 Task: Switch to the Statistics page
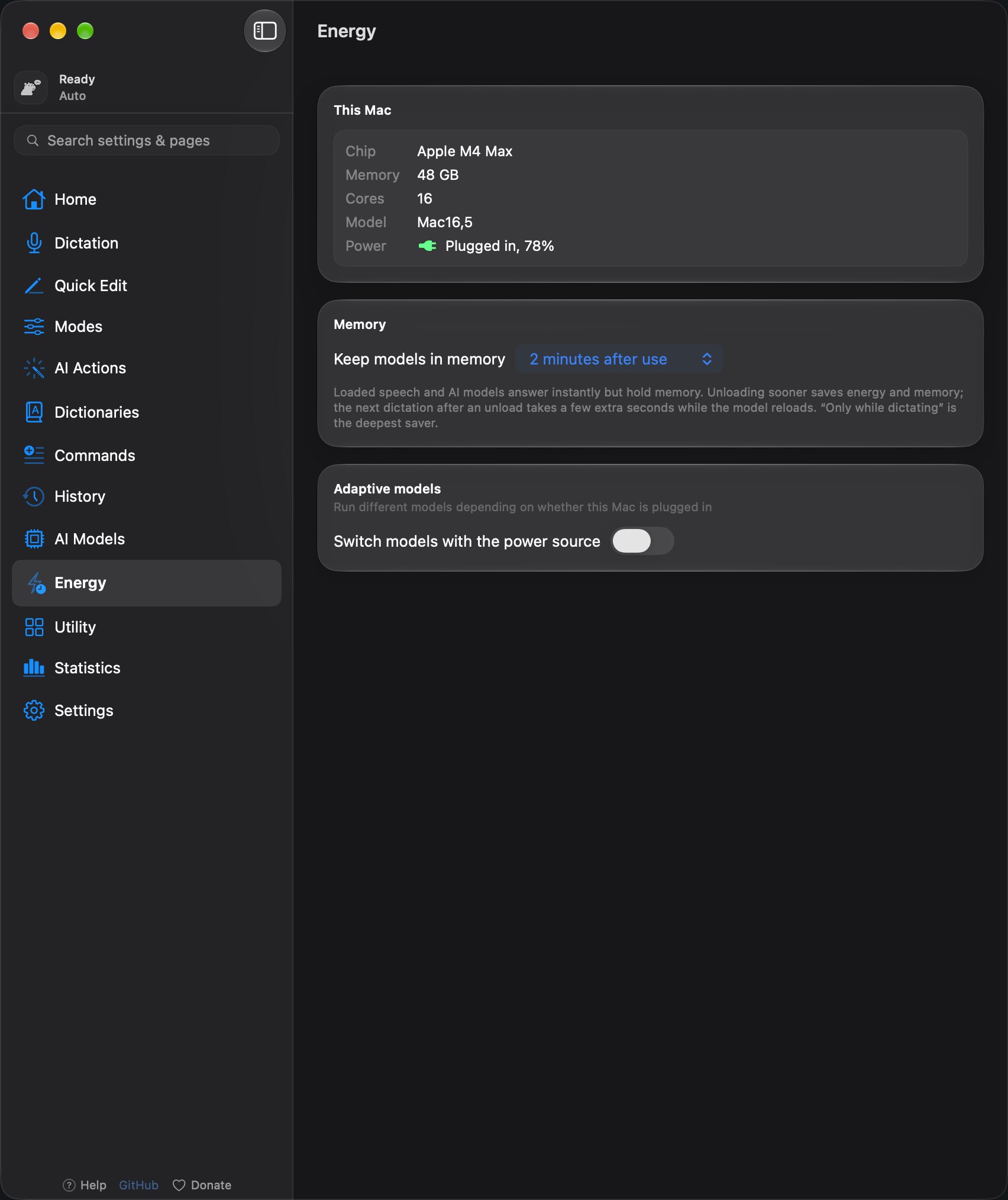[x=146, y=668]
